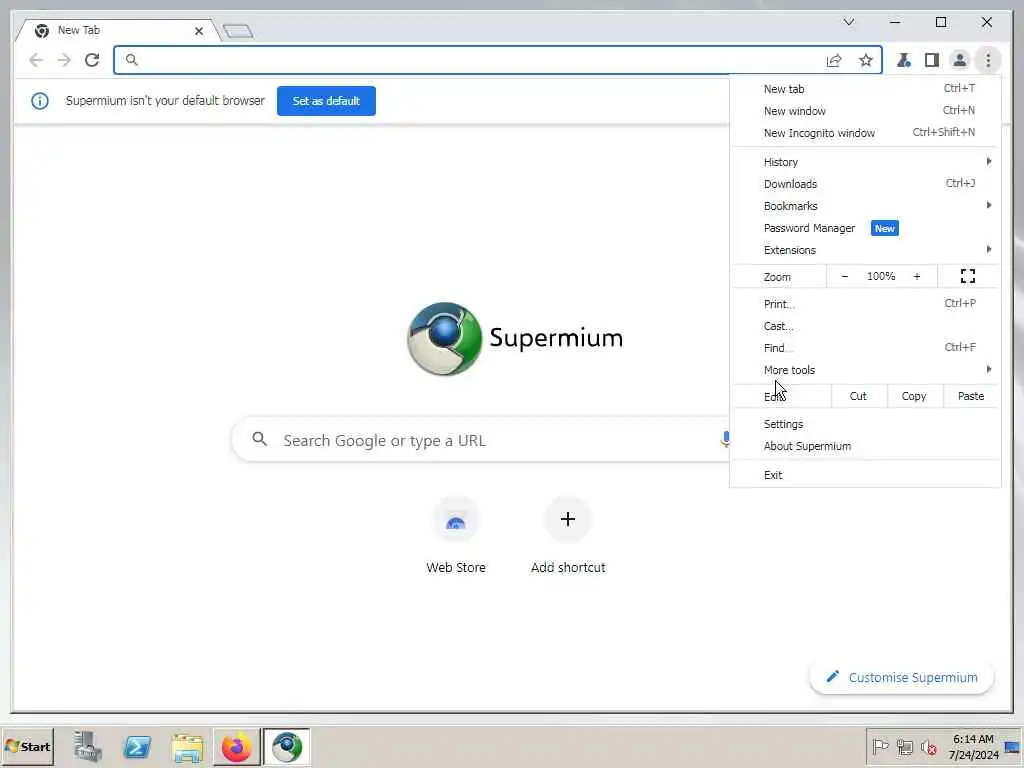Close the three-dot browser menu button
Image resolution: width=1024 pixels, height=768 pixels.
pyautogui.click(x=988, y=60)
